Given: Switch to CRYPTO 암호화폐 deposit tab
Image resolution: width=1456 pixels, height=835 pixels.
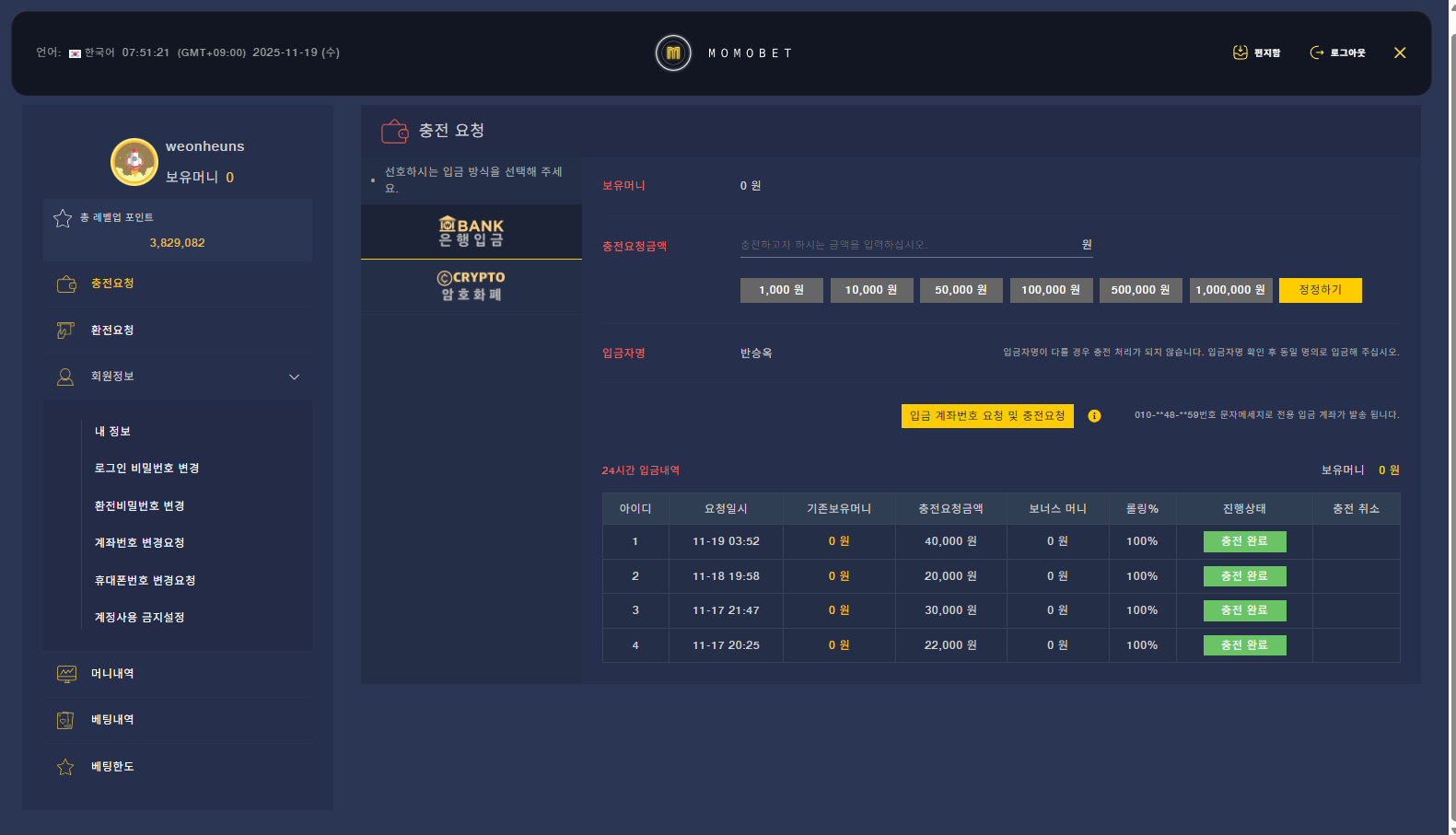Looking at the screenshot, I should coord(471,286).
